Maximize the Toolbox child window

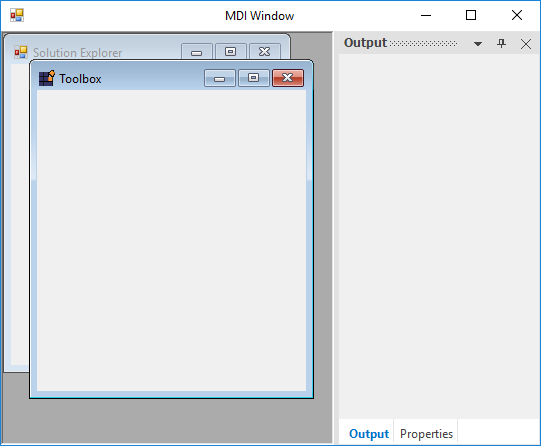pos(254,78)
